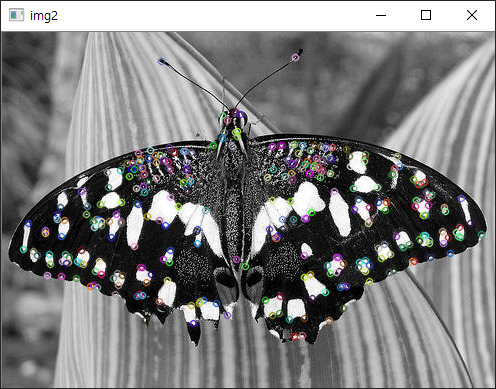Maximize the img2 window

(426, 15)
